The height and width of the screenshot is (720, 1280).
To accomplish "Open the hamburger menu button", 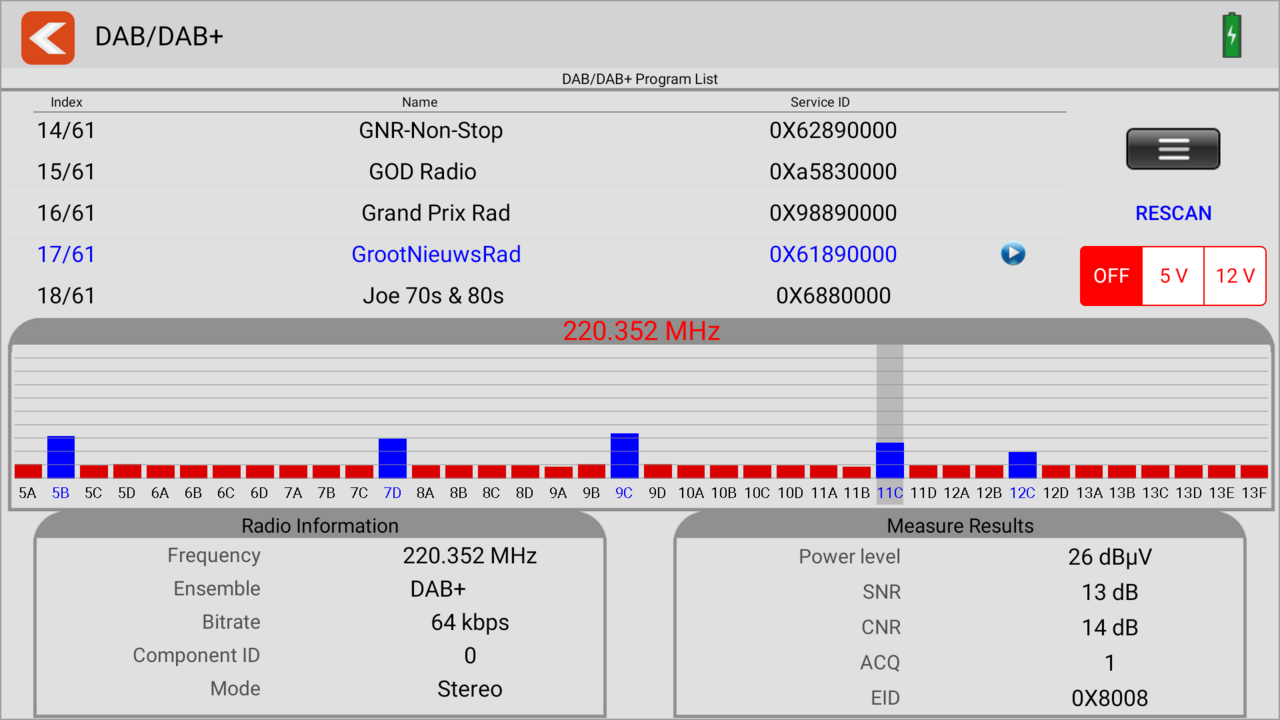I will tap(1173, 149).
